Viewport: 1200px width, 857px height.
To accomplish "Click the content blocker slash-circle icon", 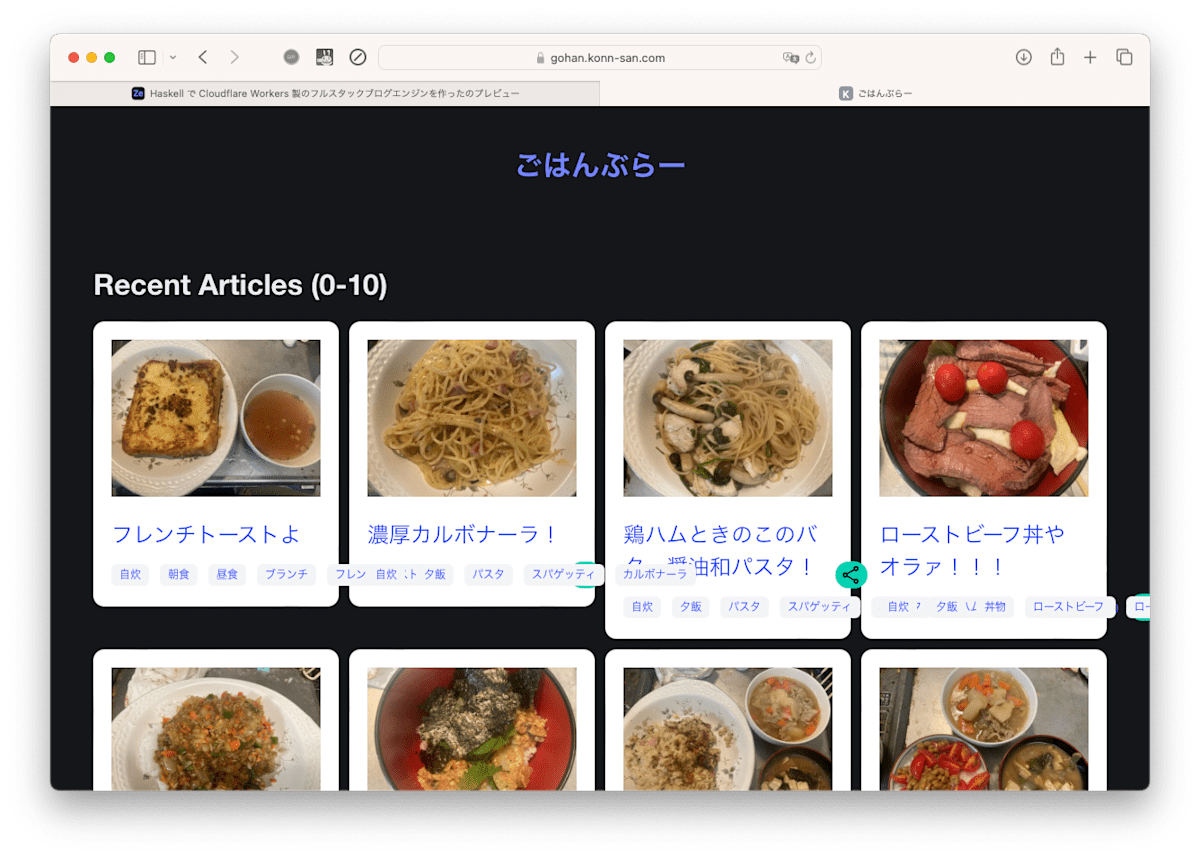I will coord(358,58).
